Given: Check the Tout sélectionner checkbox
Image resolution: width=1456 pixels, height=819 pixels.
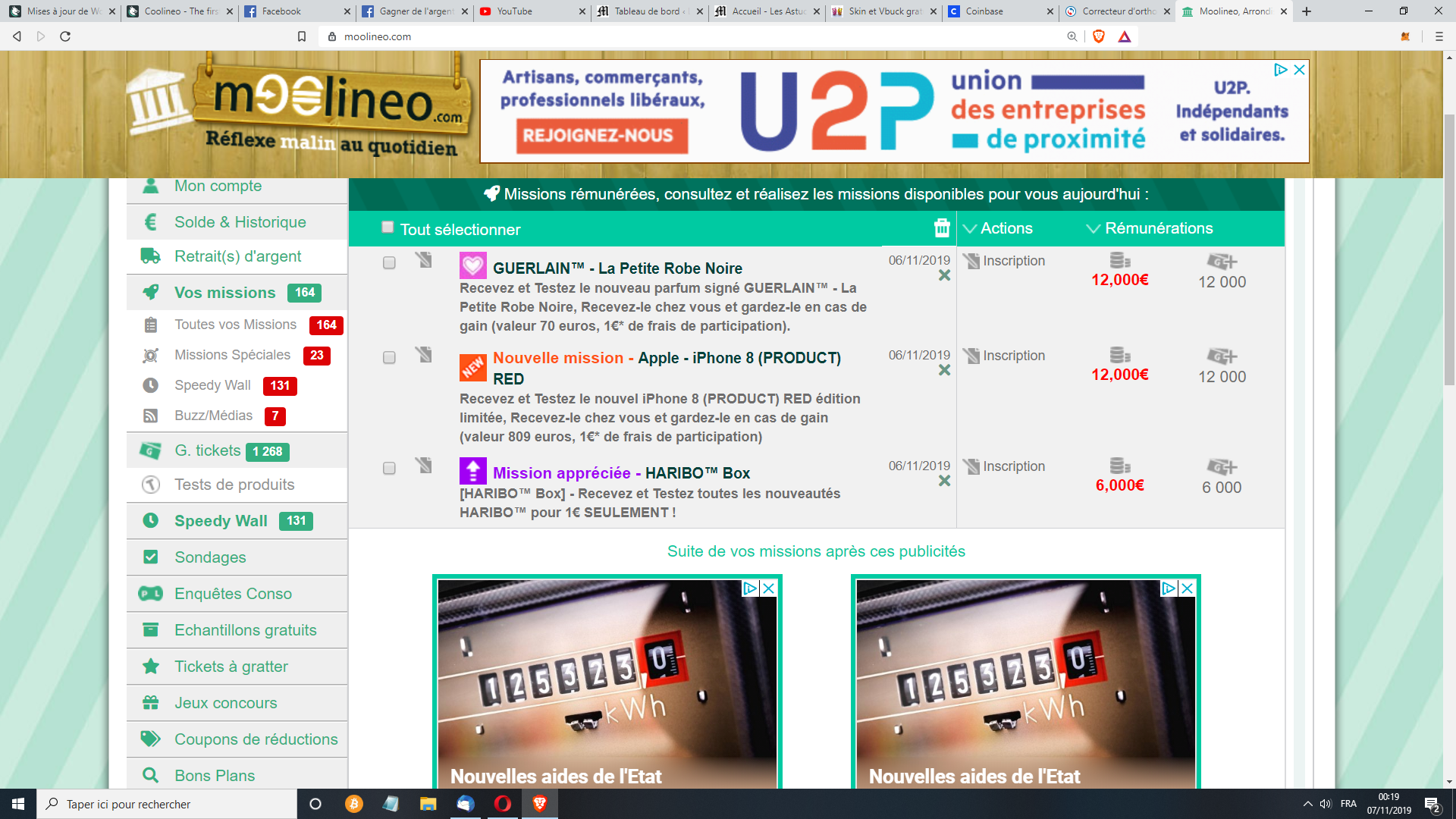Looking at the screenshot, I should 388,227.
